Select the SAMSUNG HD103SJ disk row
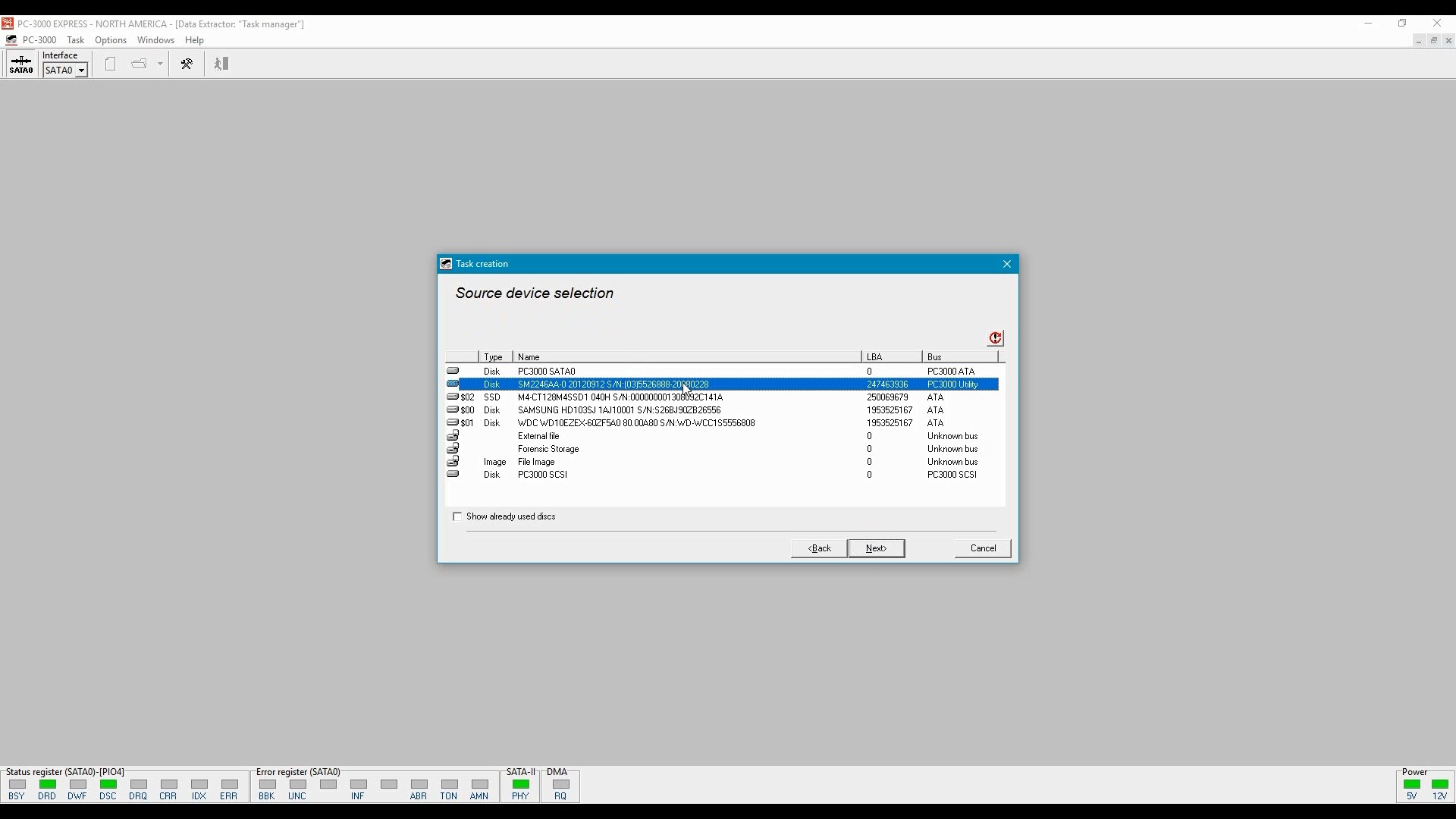 pyautogui.click(x=619, y=410)
